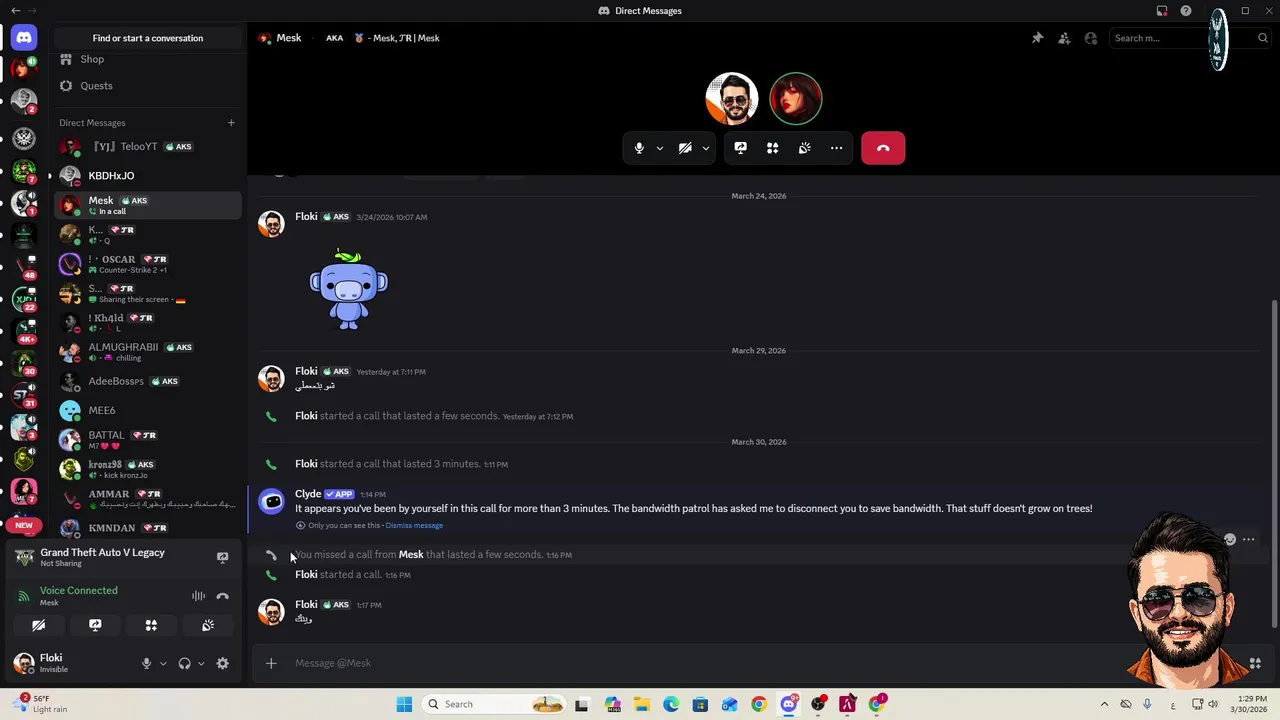Add reaction to the missed call message

point(1230,540)
